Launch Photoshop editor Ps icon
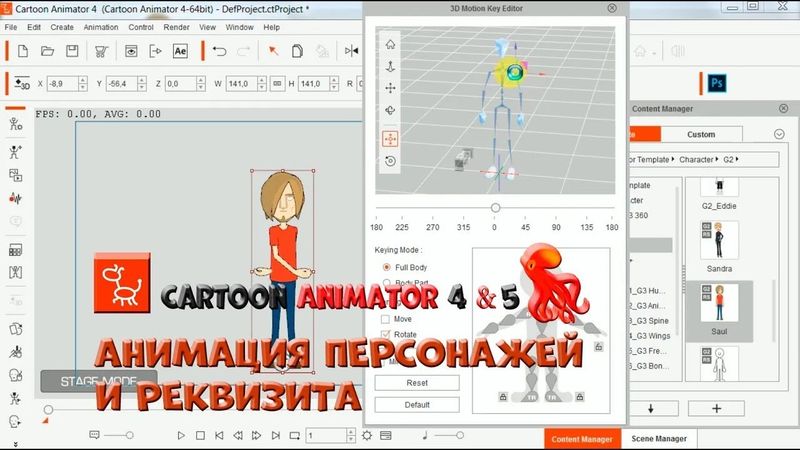Screen dimensions: 800x450 tap(717, 83)
